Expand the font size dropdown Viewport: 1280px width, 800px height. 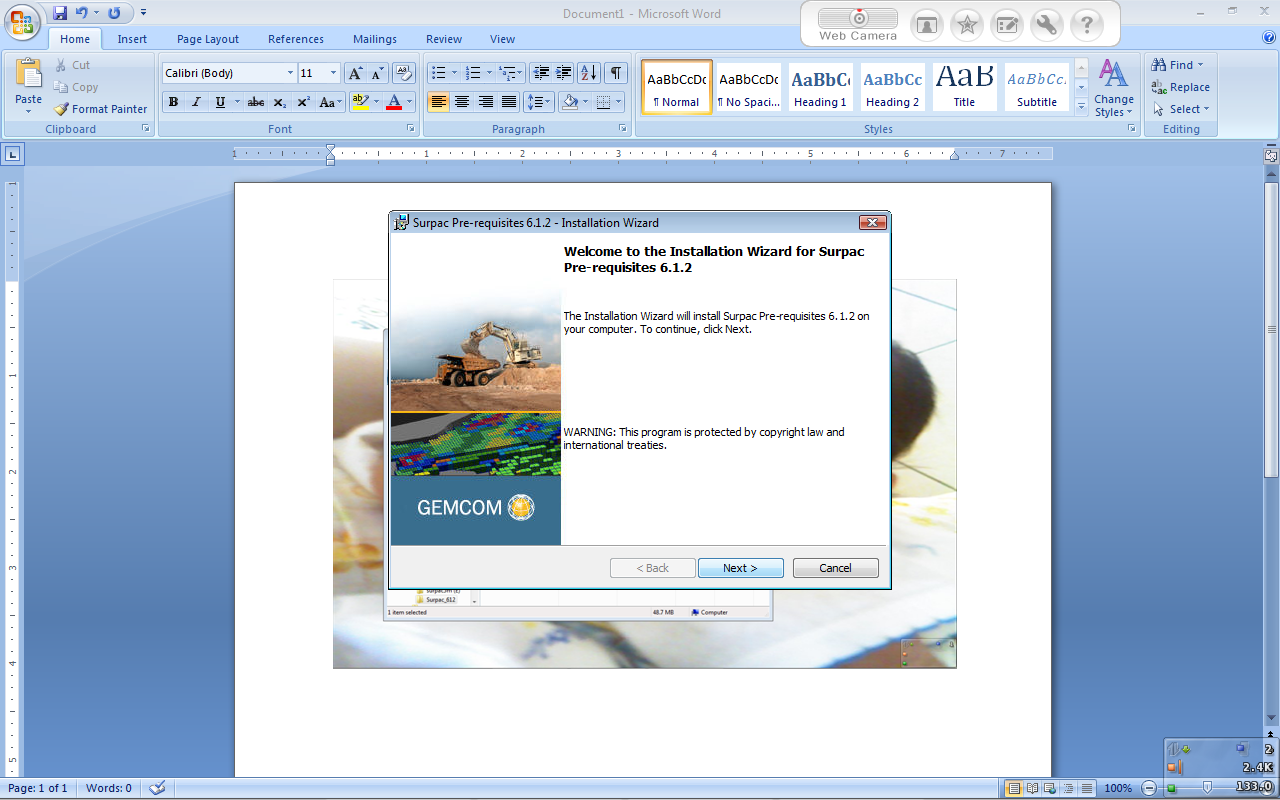(334, 73)
